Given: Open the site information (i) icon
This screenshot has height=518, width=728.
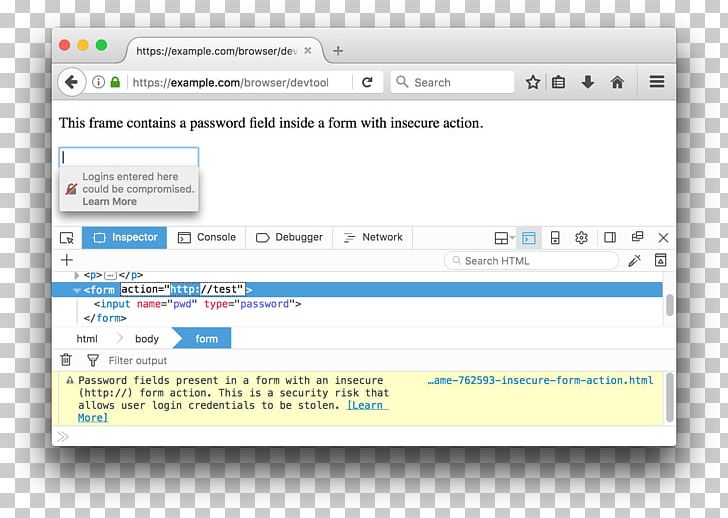Looking at the screenshot, I should [98, 82].
